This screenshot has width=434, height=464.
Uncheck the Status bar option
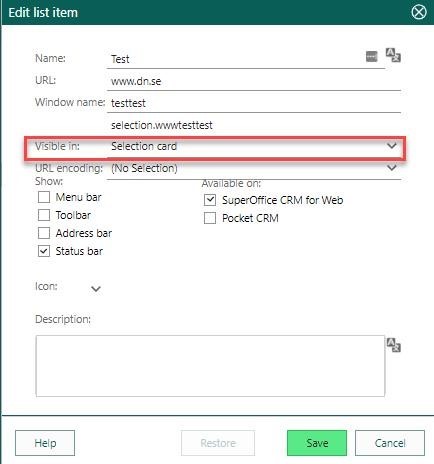[x=44, y=251]
